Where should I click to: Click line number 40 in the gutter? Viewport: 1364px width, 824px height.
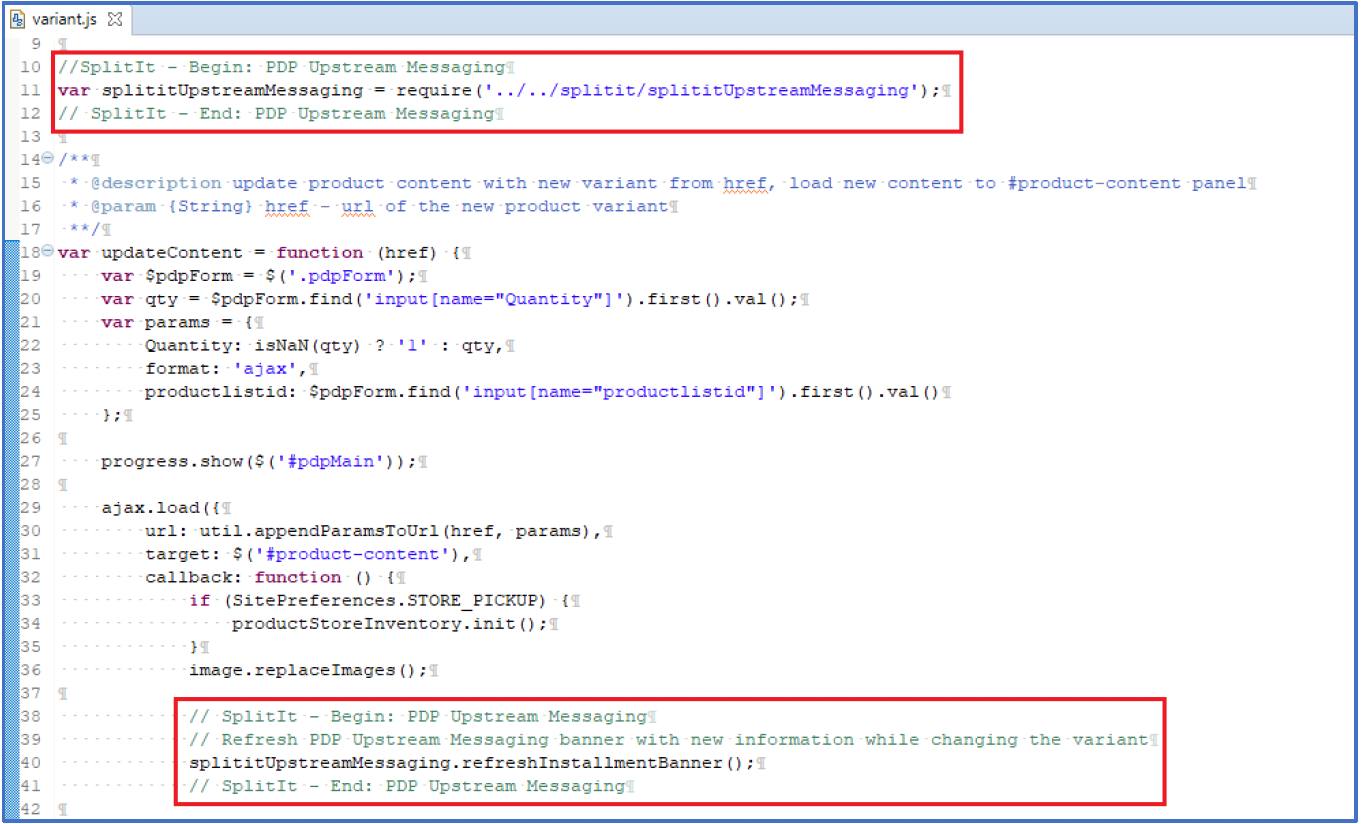[x=30, y=763]
